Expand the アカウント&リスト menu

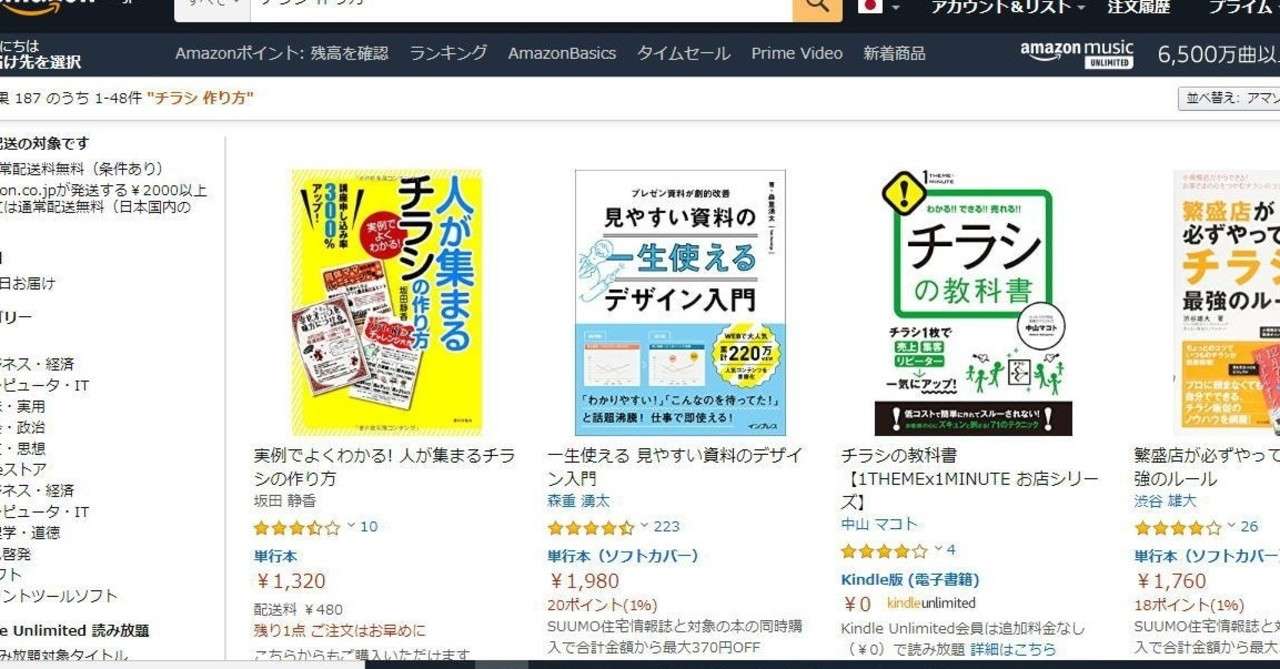(x=1008, y=7)
